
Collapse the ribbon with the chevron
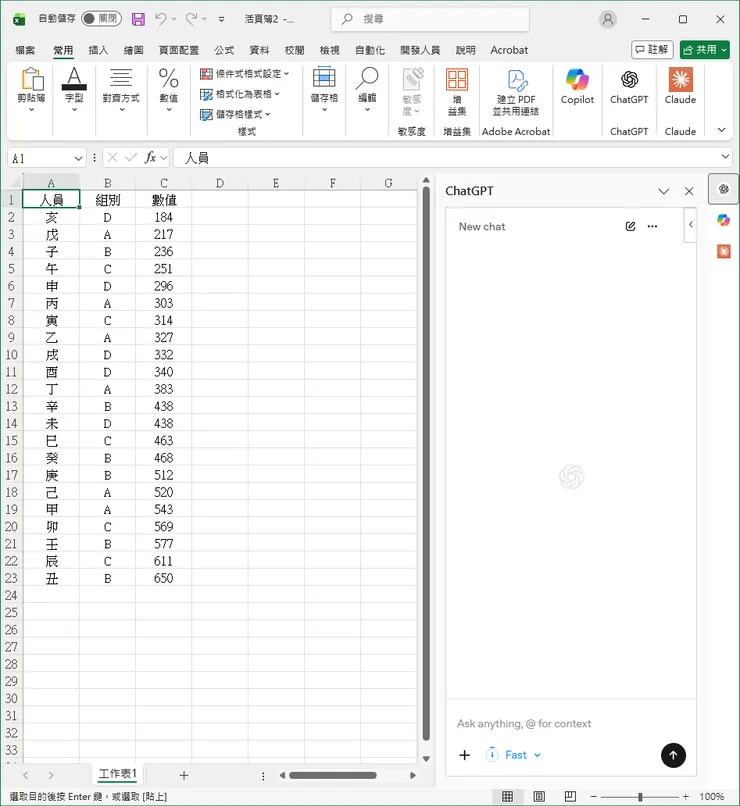[x=722, y=130]
